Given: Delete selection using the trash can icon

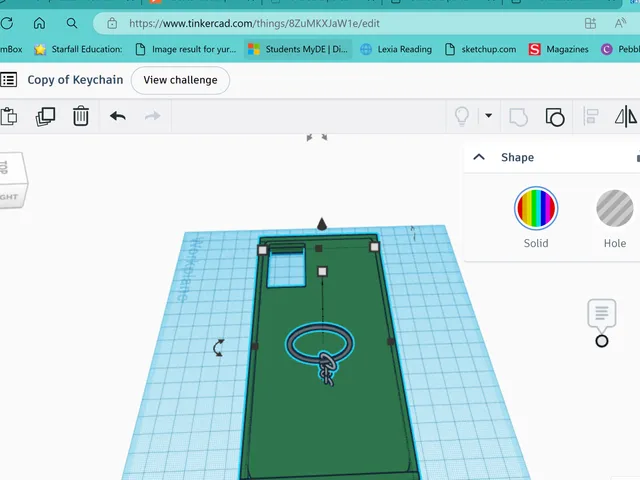Looking at the screenshot, I should [x=81, y=116].
